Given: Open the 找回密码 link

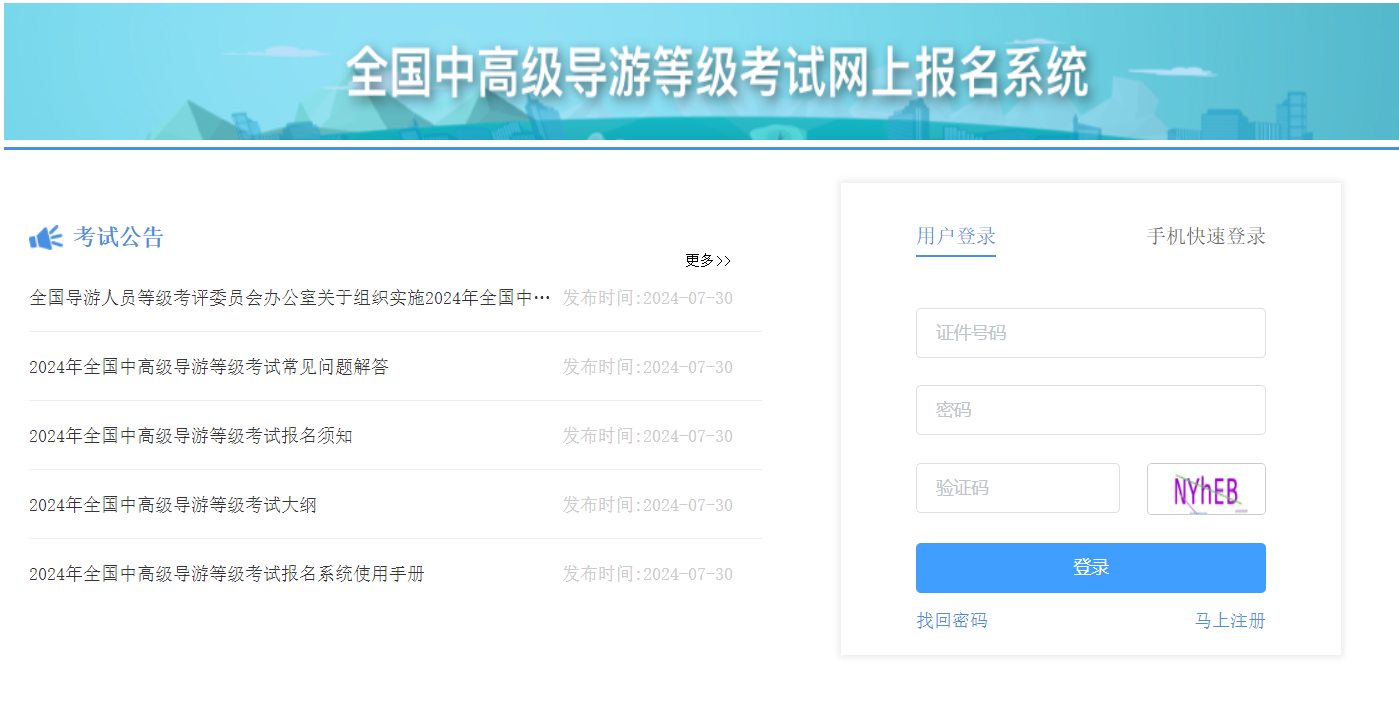Looking at the screenshot, I should (952, 621).
